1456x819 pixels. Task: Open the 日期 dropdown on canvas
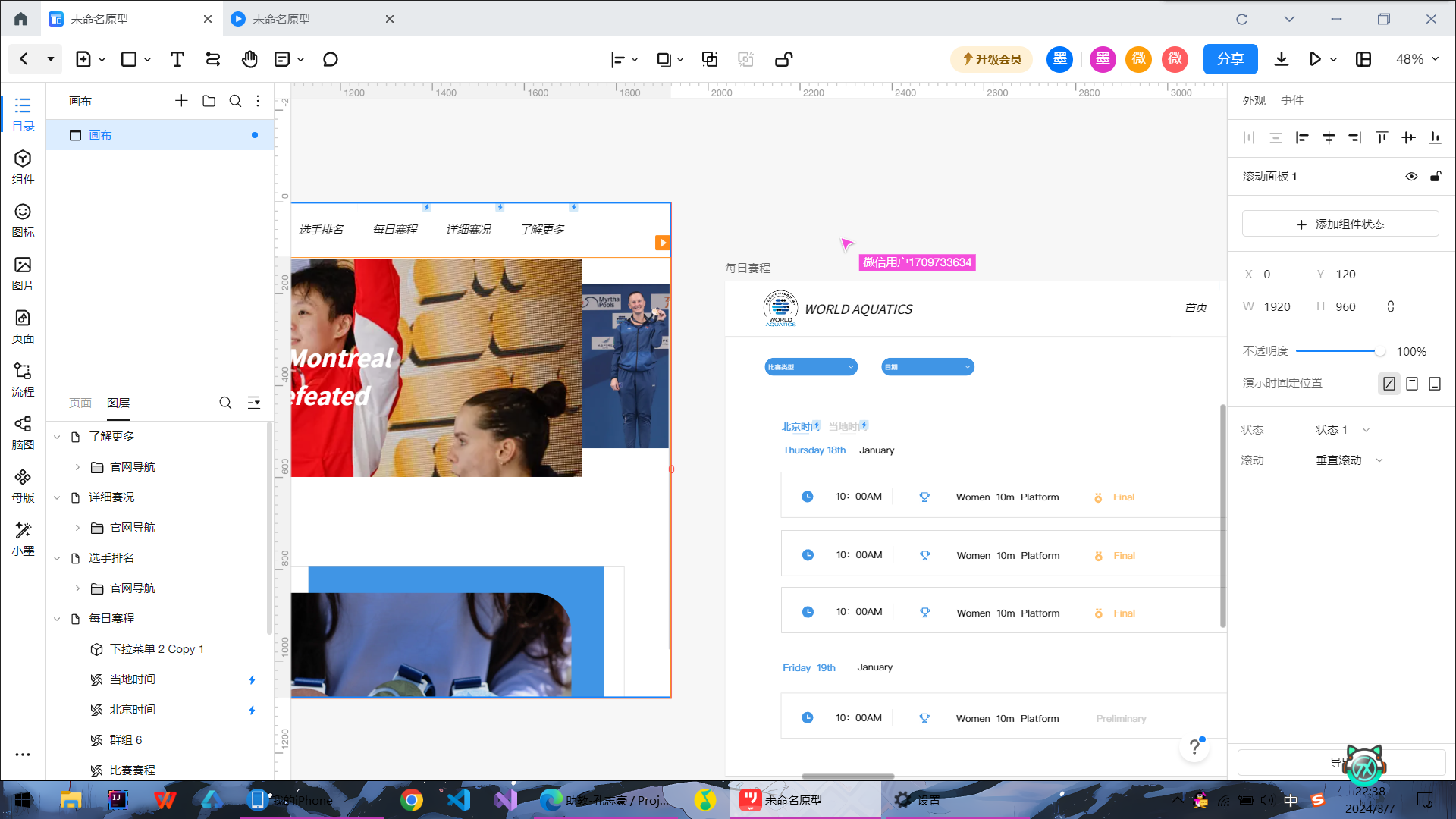pyautogui.click(x=927, y=367)
